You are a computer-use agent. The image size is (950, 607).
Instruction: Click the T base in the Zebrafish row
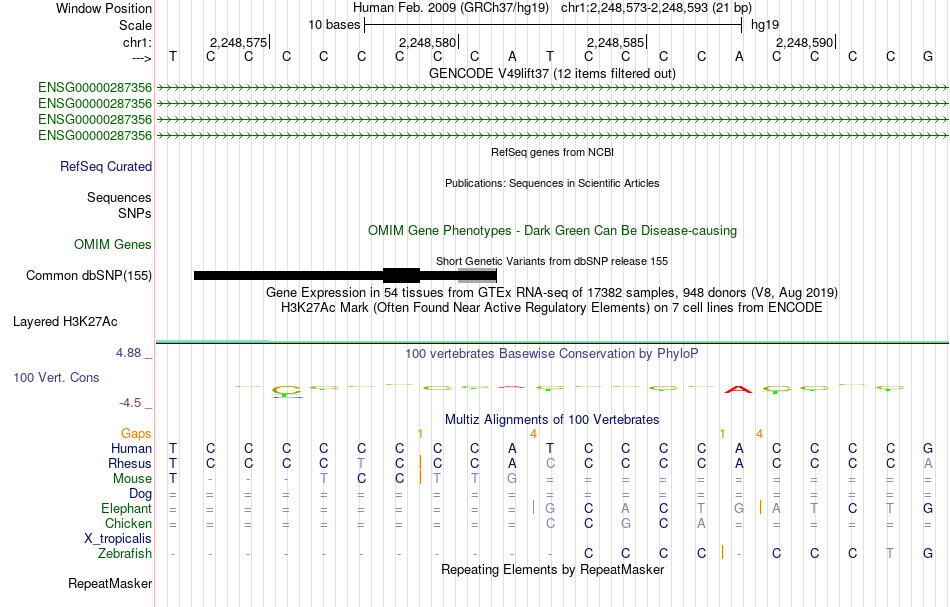point(890,554)
